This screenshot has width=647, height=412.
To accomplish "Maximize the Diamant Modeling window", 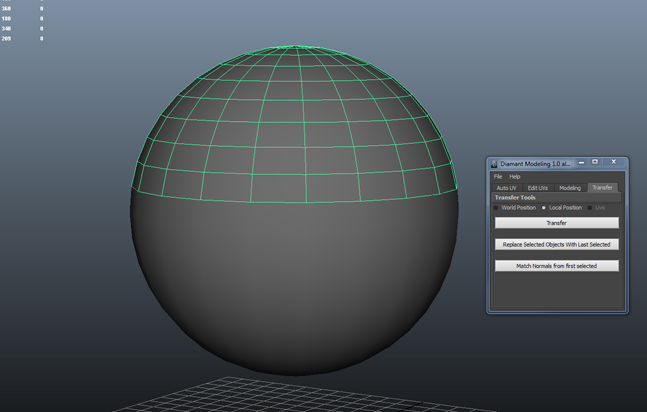I will (x=595, y=163).
